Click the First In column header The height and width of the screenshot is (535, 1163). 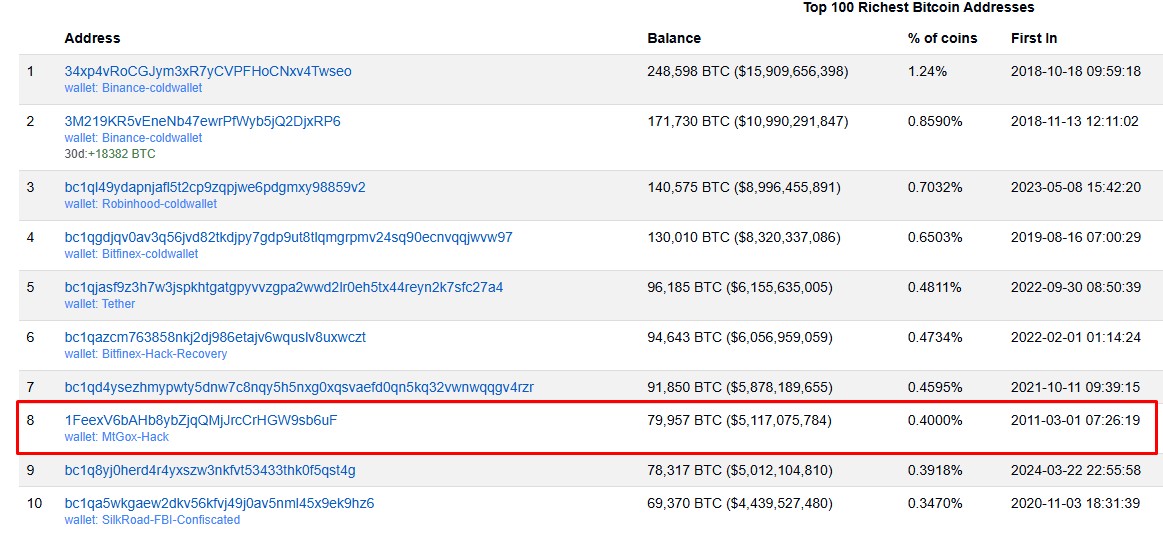pyautogui.click(x=1034, y=38)
